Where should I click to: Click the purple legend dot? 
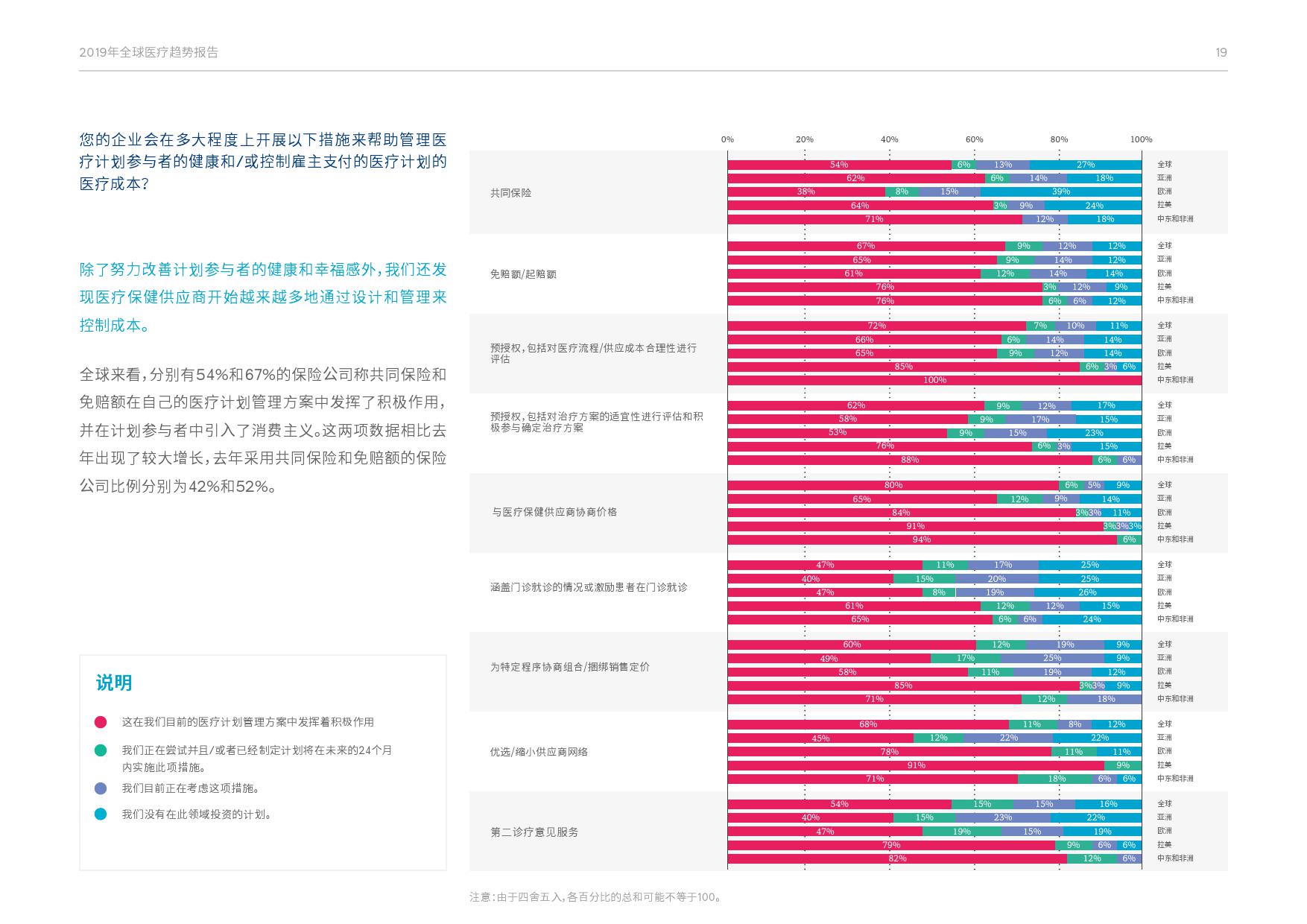pyautogui.click(x=101, y=788)
